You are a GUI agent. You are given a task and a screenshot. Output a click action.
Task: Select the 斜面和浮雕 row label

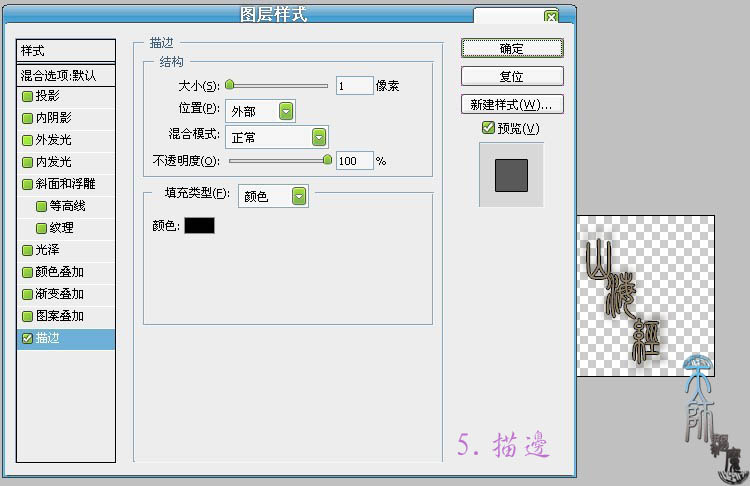click(66, 184)
